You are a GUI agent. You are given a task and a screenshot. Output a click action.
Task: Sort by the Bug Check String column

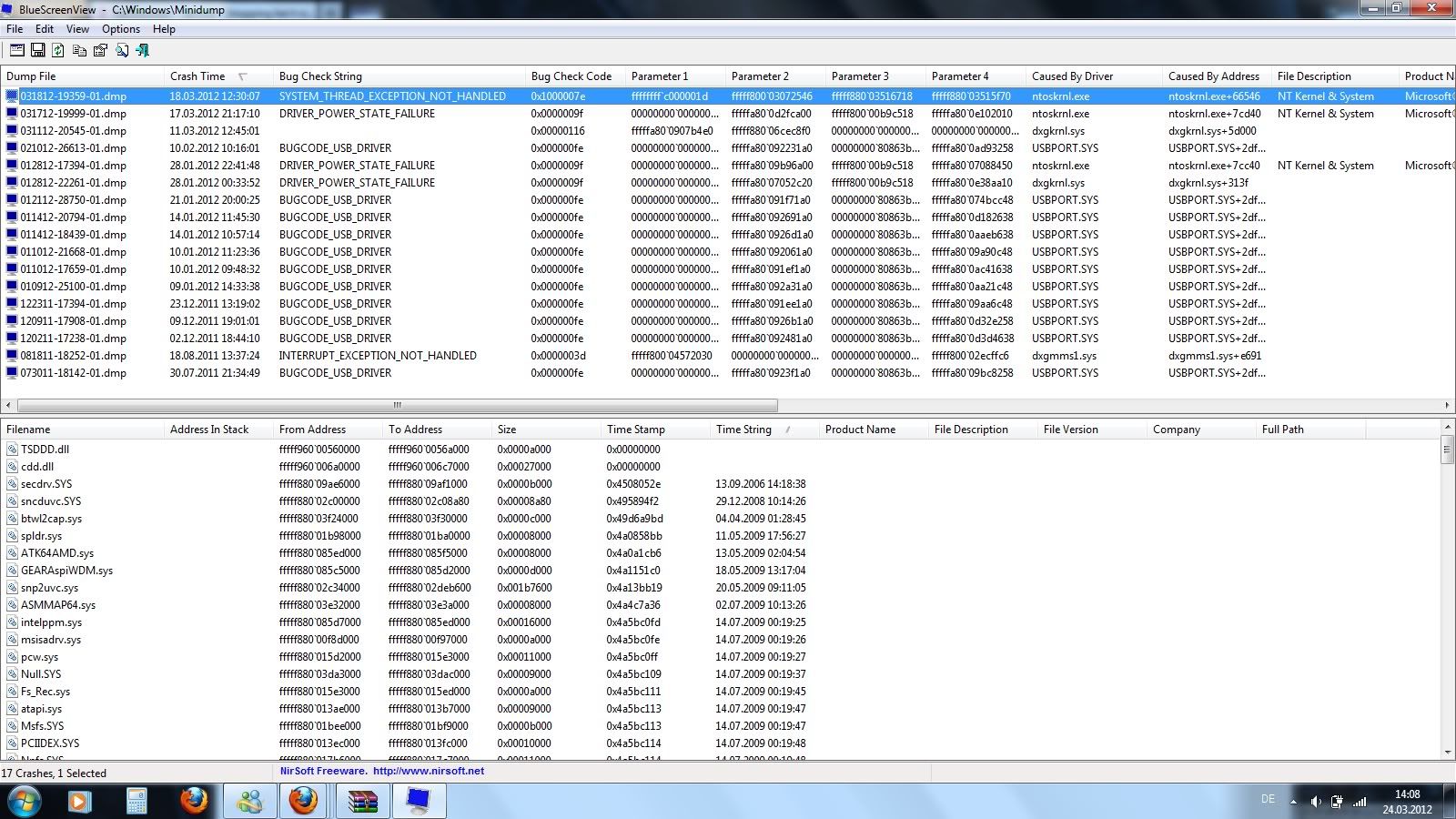400,76
